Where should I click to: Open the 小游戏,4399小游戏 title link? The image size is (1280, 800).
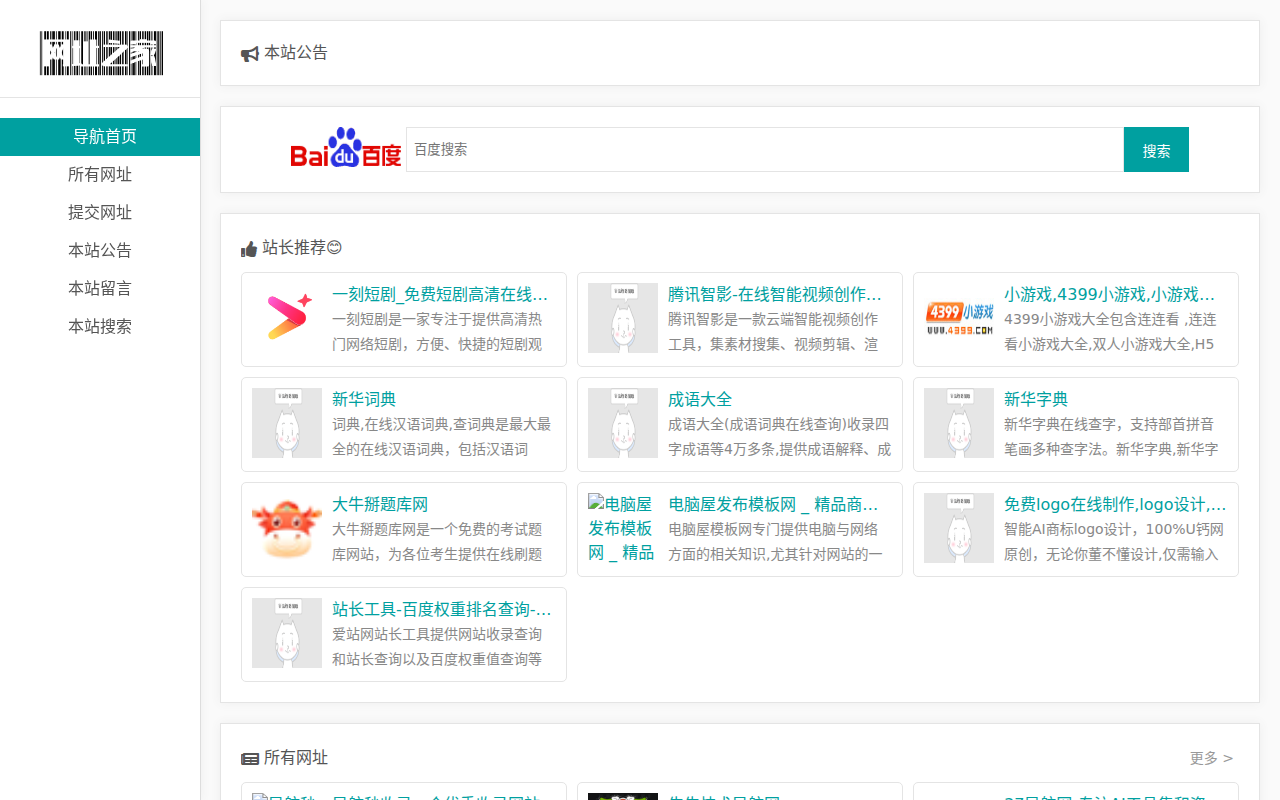pos(1112,295)
